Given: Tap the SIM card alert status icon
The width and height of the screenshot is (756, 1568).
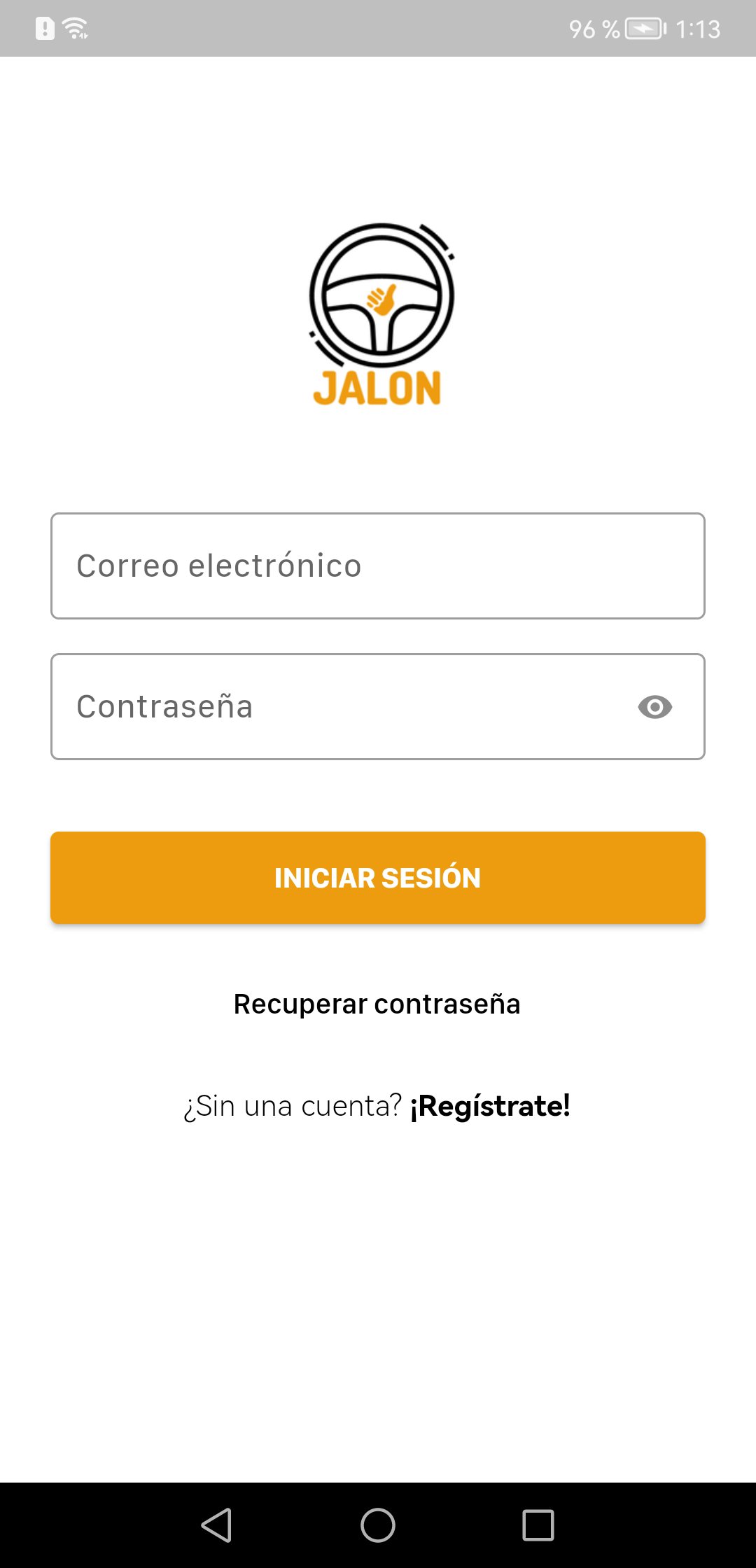Looking at the screenshot, I should [x=45, y=29].
